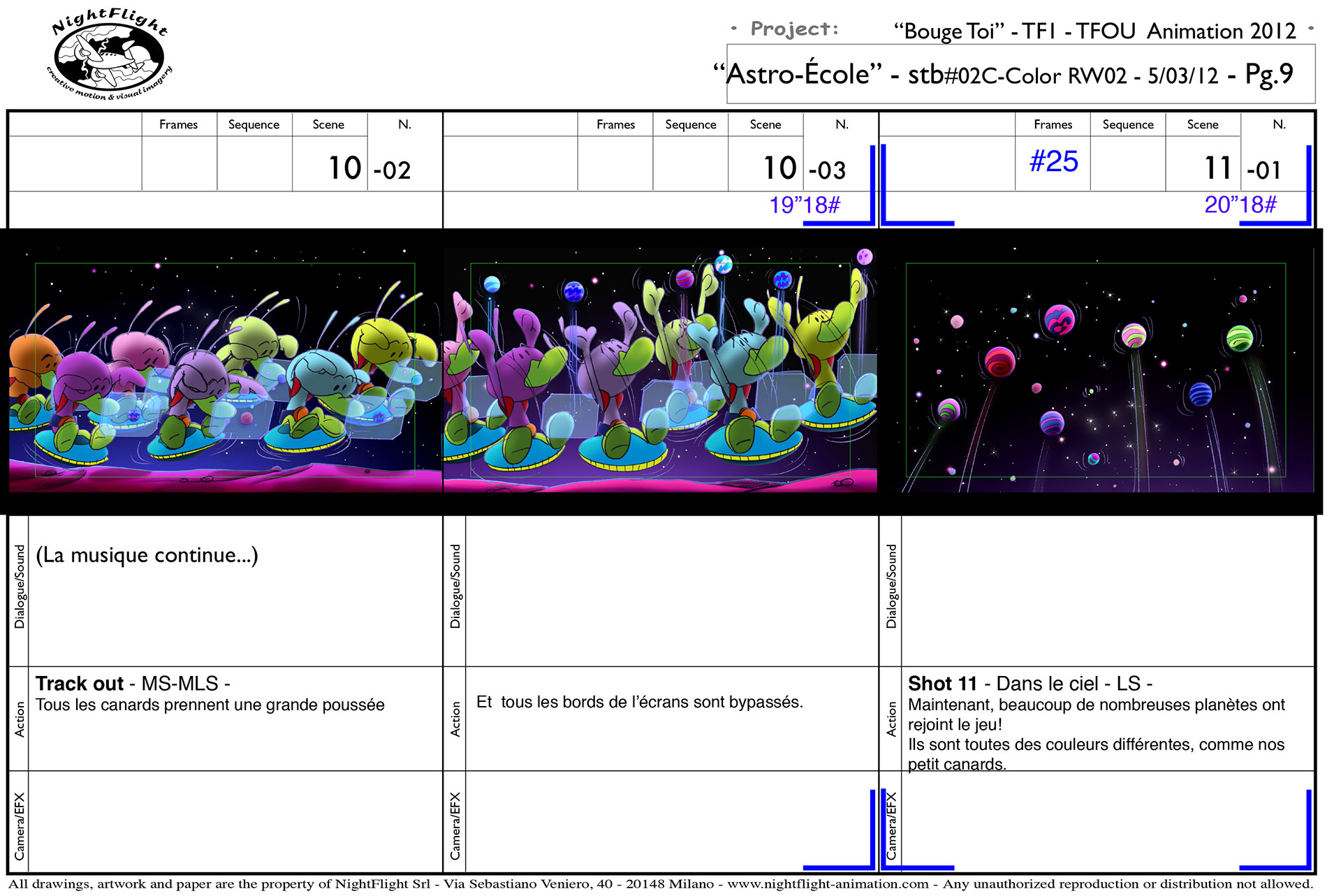Click the '-01' panel number

[x=1263, y=170]
